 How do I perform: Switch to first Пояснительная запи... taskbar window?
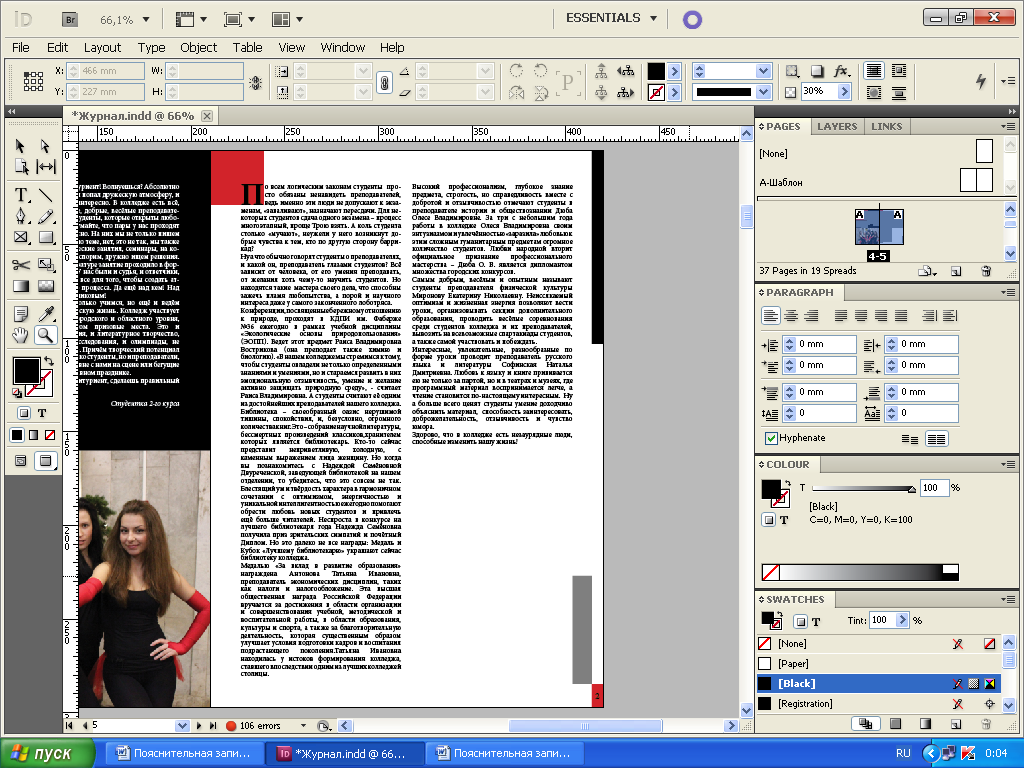click(185, 753)
